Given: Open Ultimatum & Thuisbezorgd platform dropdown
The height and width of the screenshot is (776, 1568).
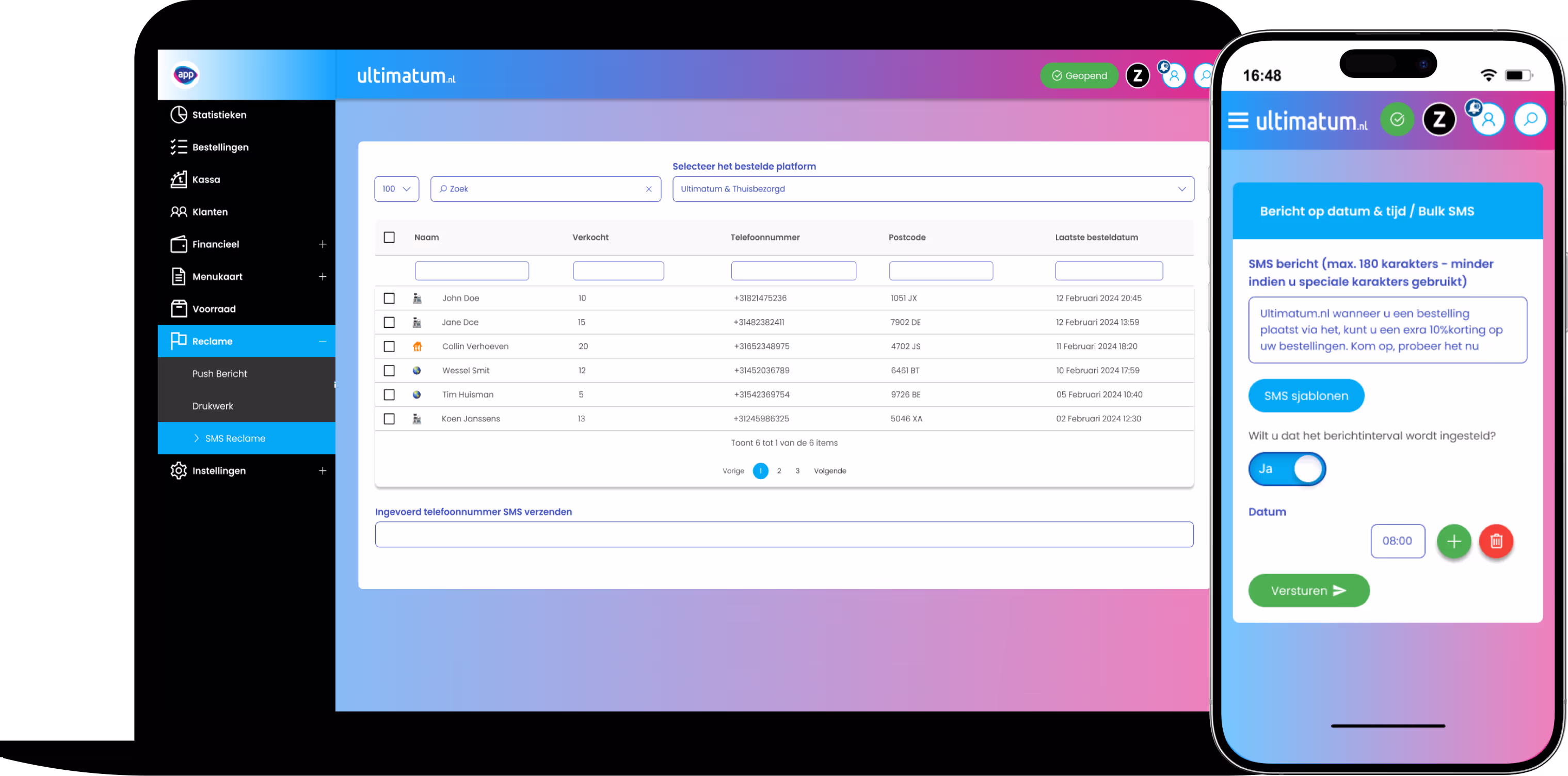Looking at the screenshot, I should [x=933, y=189].
